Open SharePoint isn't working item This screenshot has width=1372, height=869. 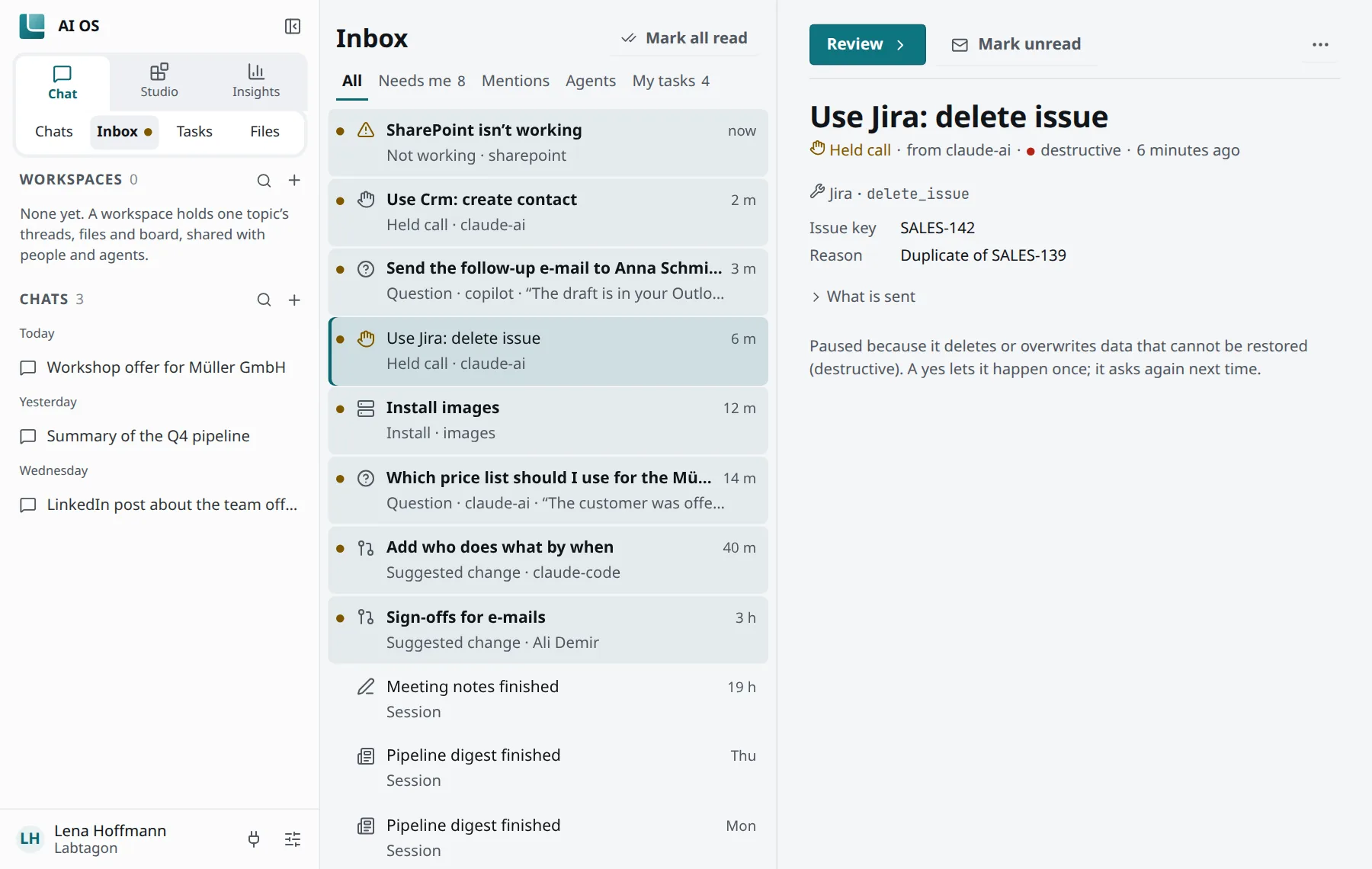548,143
